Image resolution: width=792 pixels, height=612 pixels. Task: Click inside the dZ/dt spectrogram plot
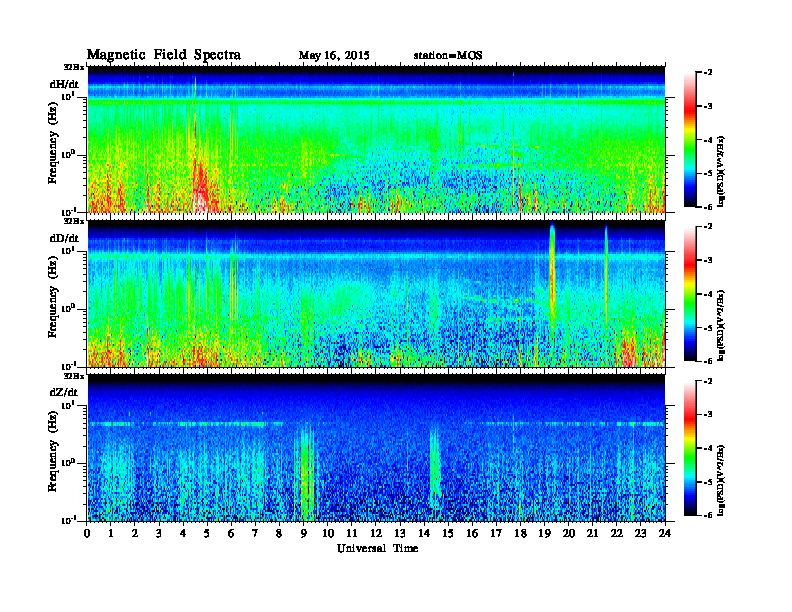click(x=376, y=448)
